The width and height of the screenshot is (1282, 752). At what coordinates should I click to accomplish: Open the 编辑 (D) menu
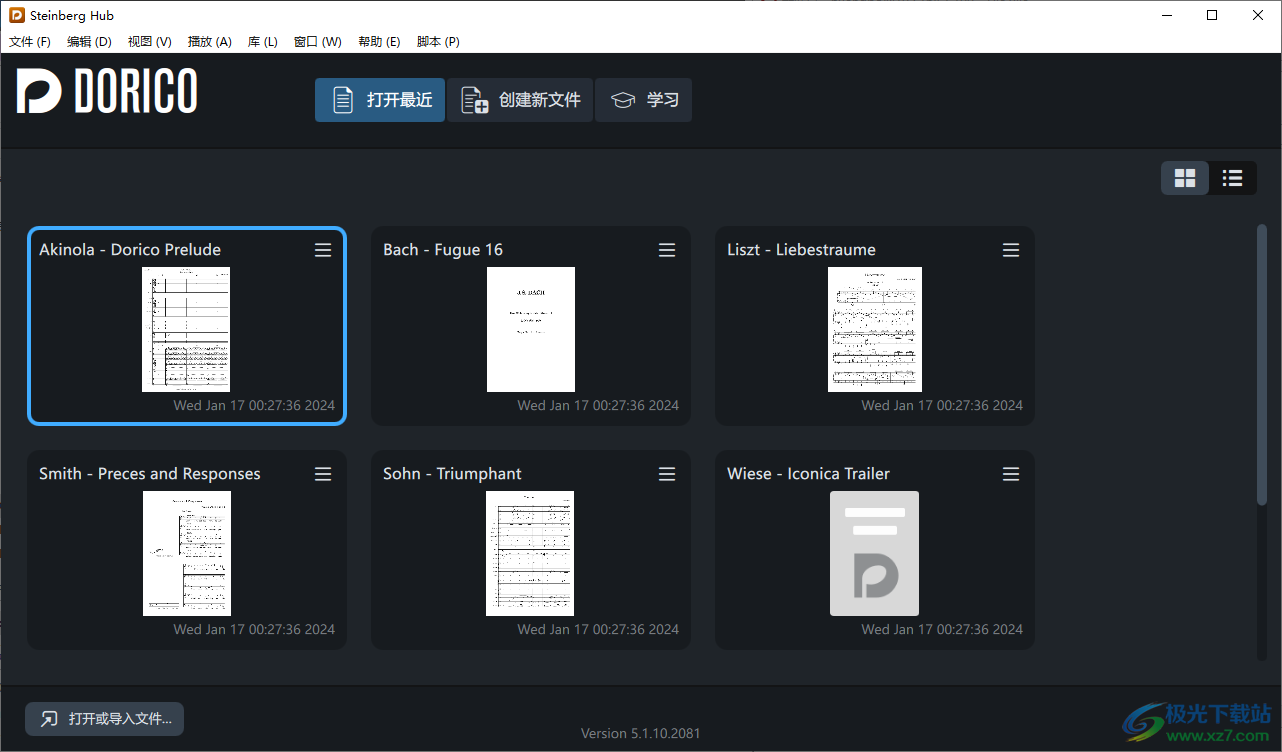tap(89, 42)
